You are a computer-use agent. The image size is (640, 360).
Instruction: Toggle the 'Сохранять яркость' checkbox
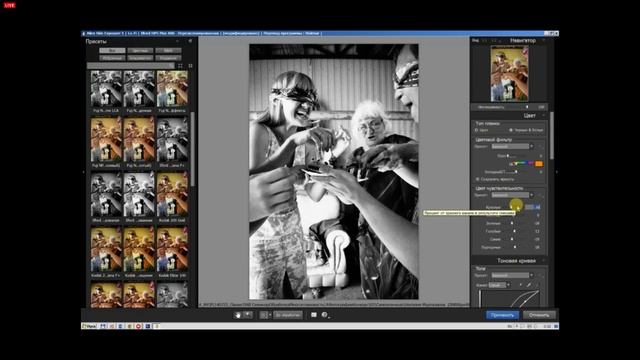[x=478, y=179]
